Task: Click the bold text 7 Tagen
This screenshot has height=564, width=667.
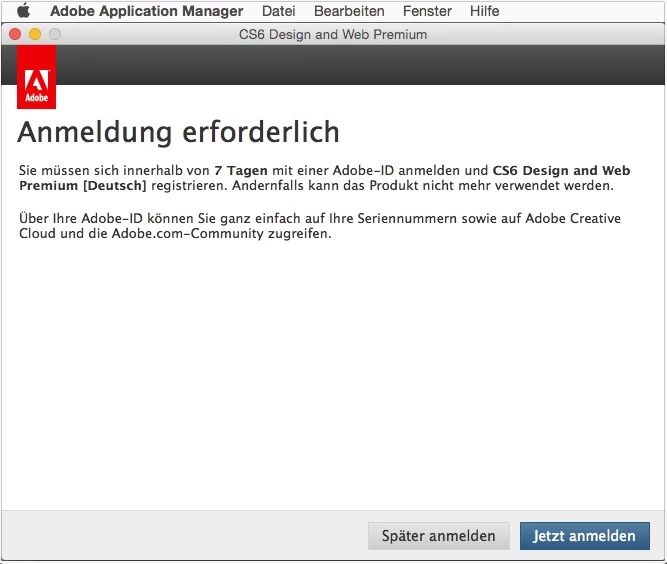Action: 241,171
